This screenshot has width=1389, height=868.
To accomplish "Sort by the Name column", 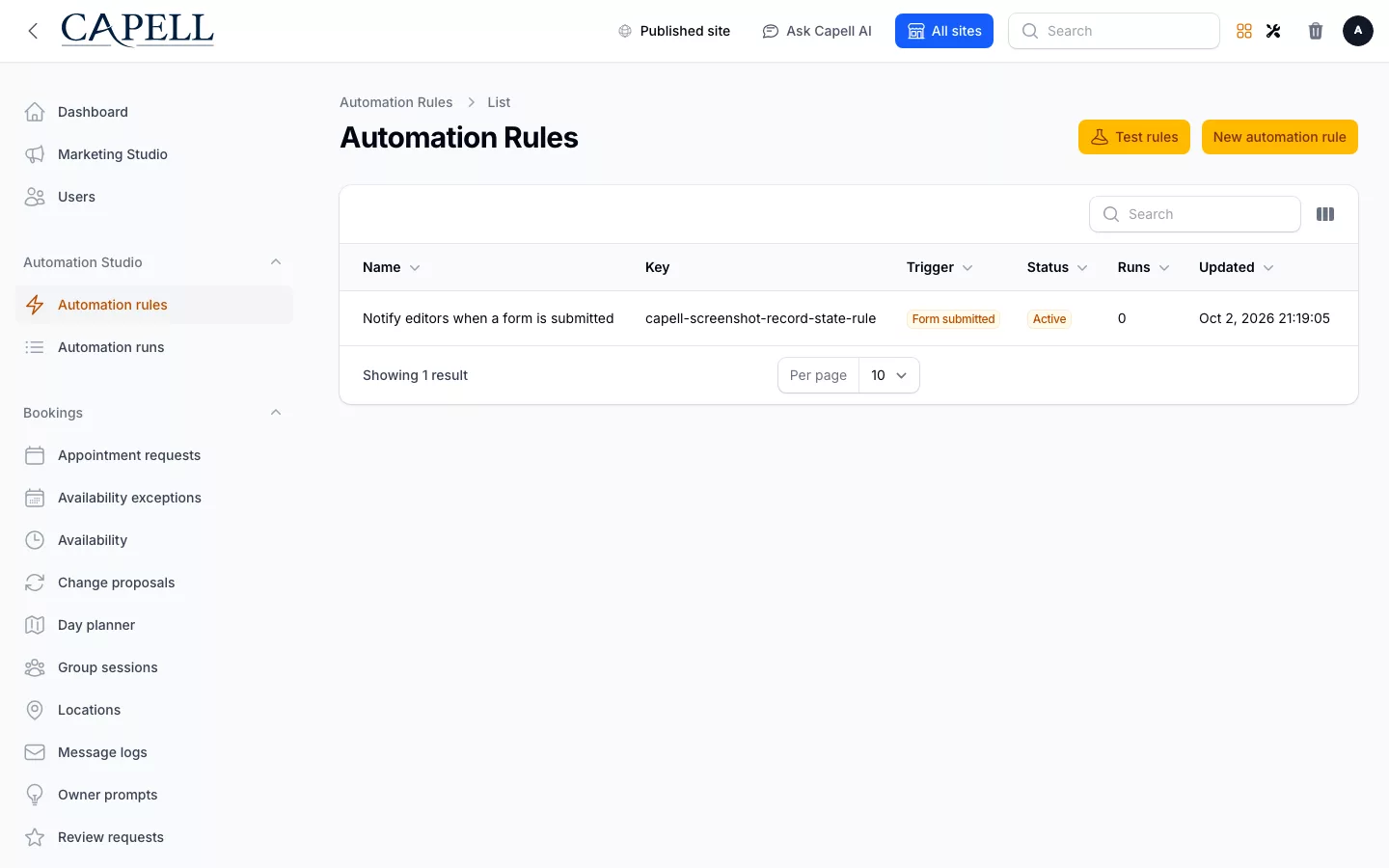I will pos(392,267).
